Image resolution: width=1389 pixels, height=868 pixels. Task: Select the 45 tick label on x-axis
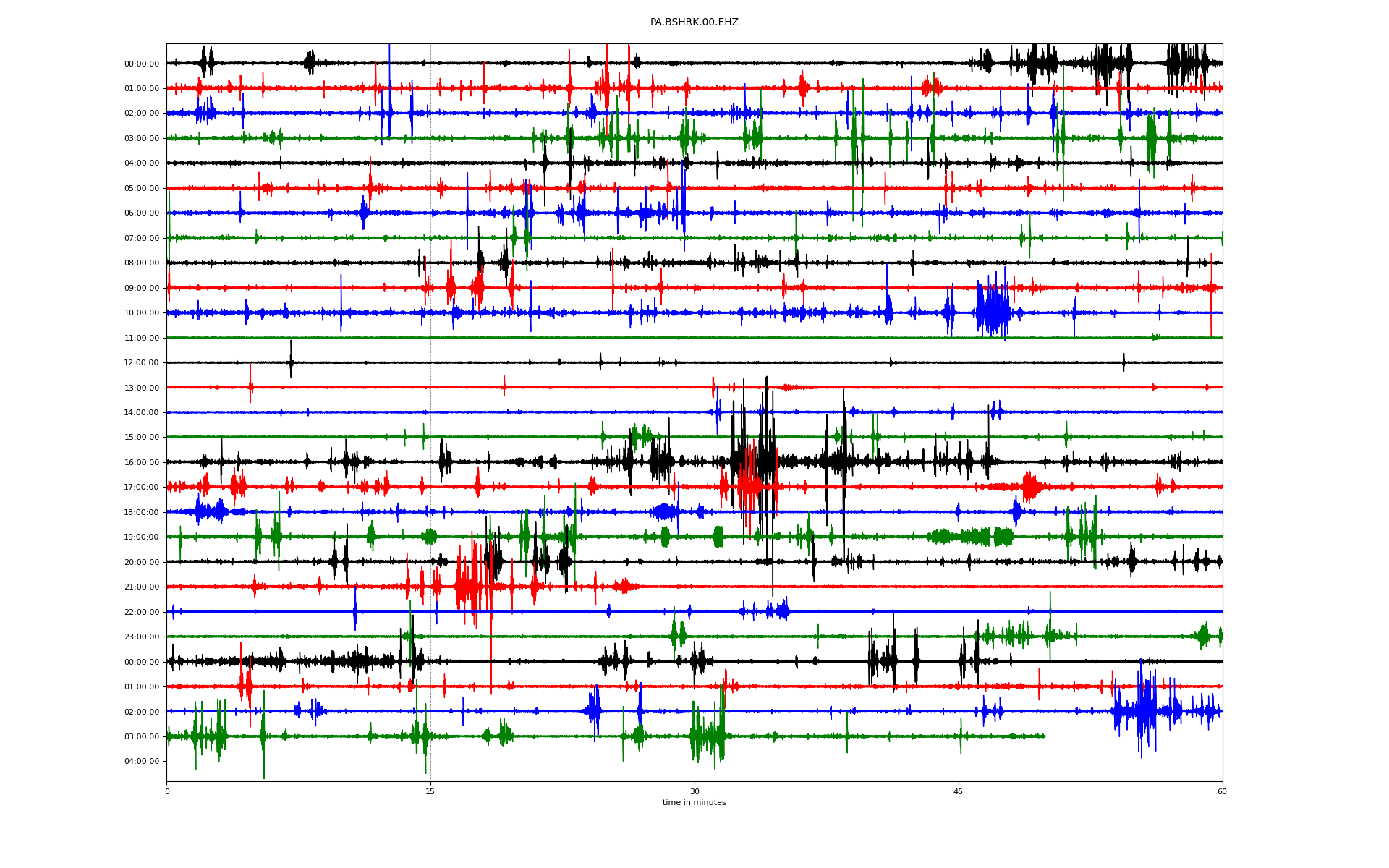tap(958, 791)
